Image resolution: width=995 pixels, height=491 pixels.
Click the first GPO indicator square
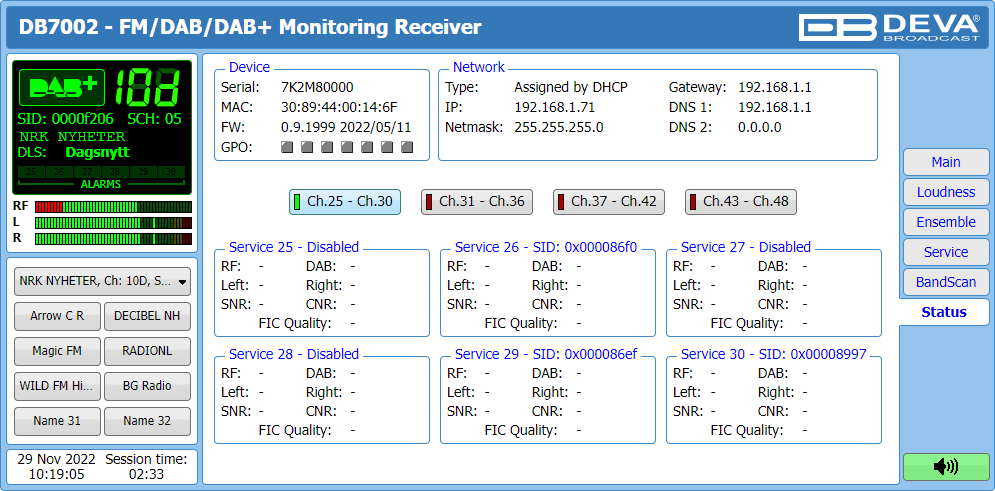tap(287, 147)
